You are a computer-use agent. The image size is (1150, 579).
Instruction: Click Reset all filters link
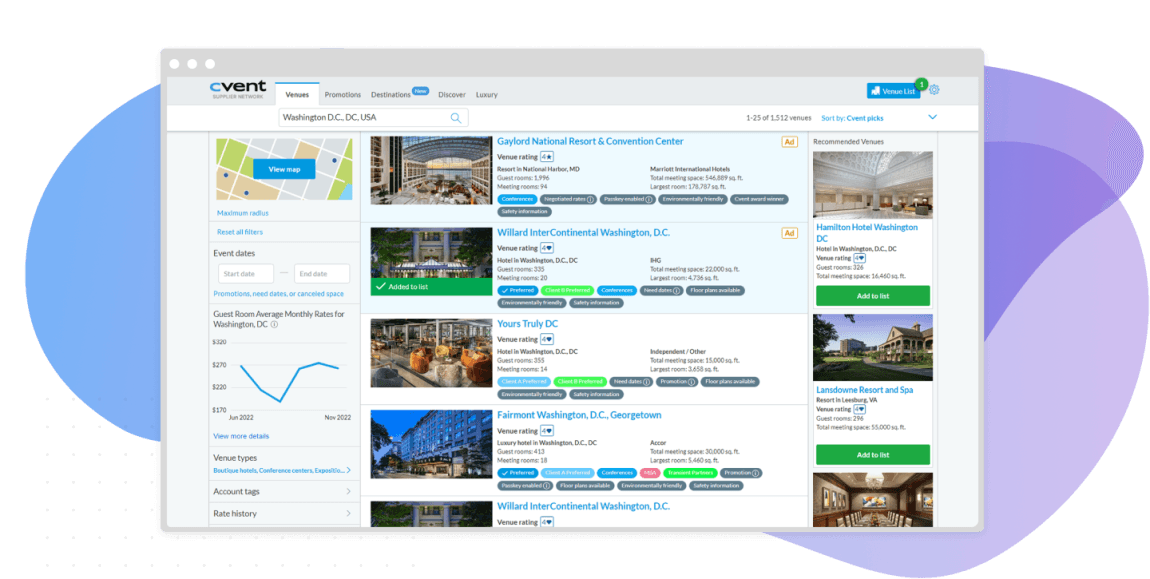(240, 232)
